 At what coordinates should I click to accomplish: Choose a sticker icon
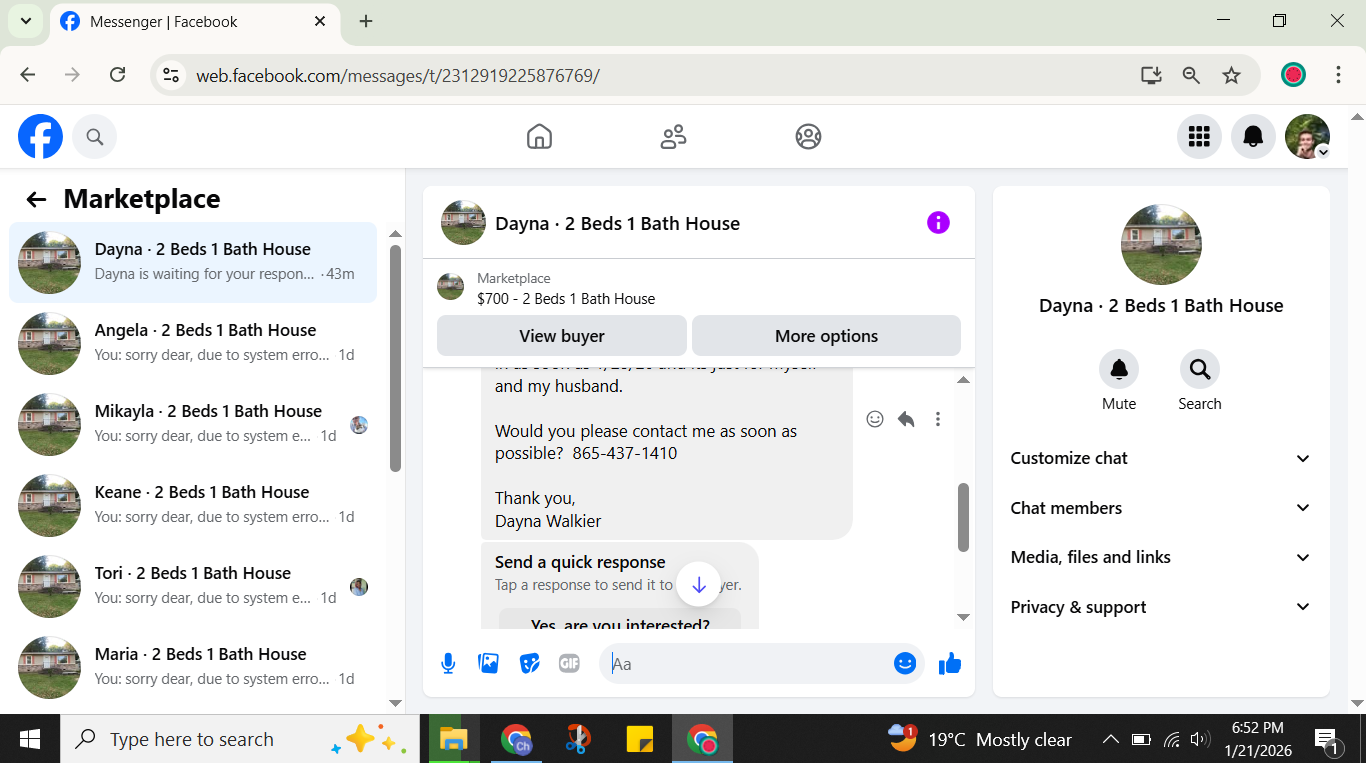(x=530, y=663)
